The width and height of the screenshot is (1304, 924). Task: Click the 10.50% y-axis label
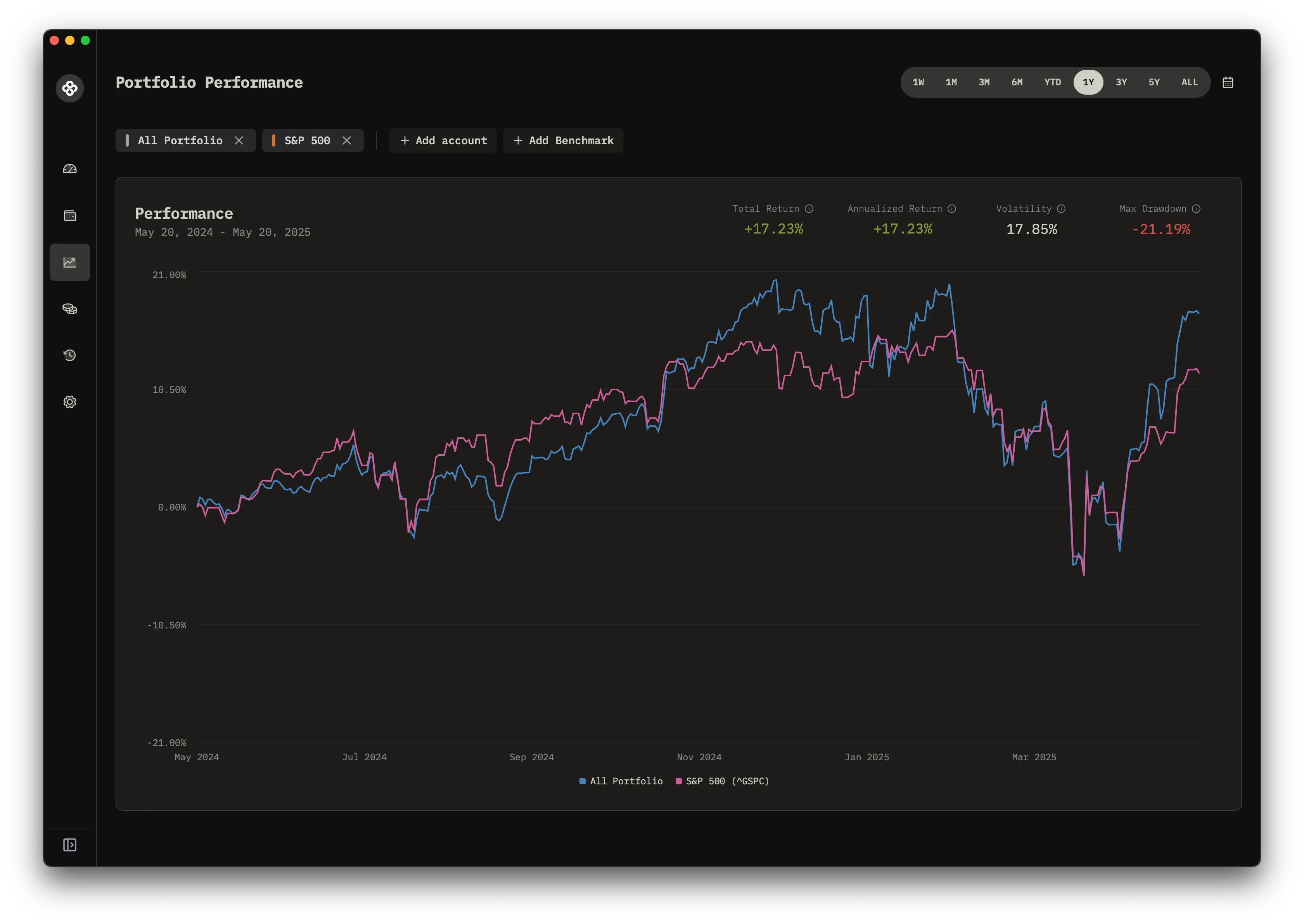[x=169, y=390]
